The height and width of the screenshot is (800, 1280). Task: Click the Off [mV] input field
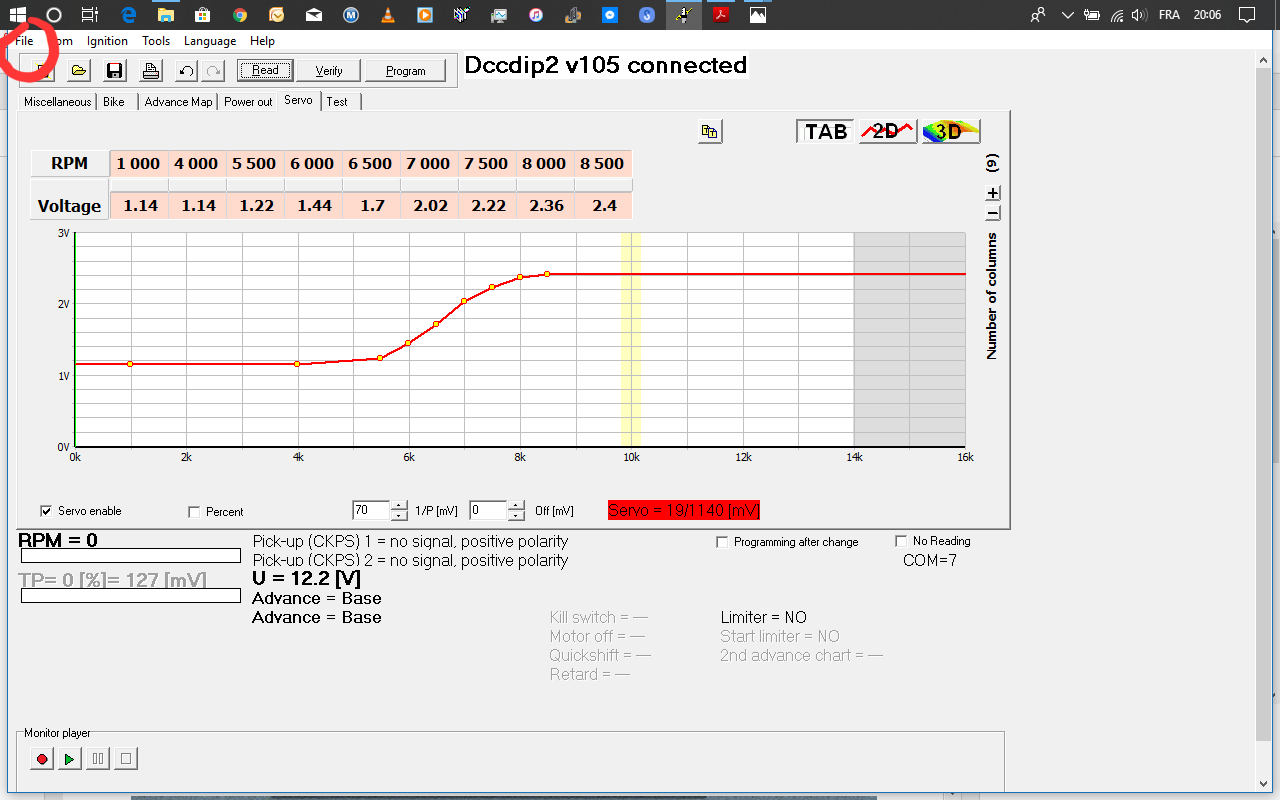pos(488,510)
